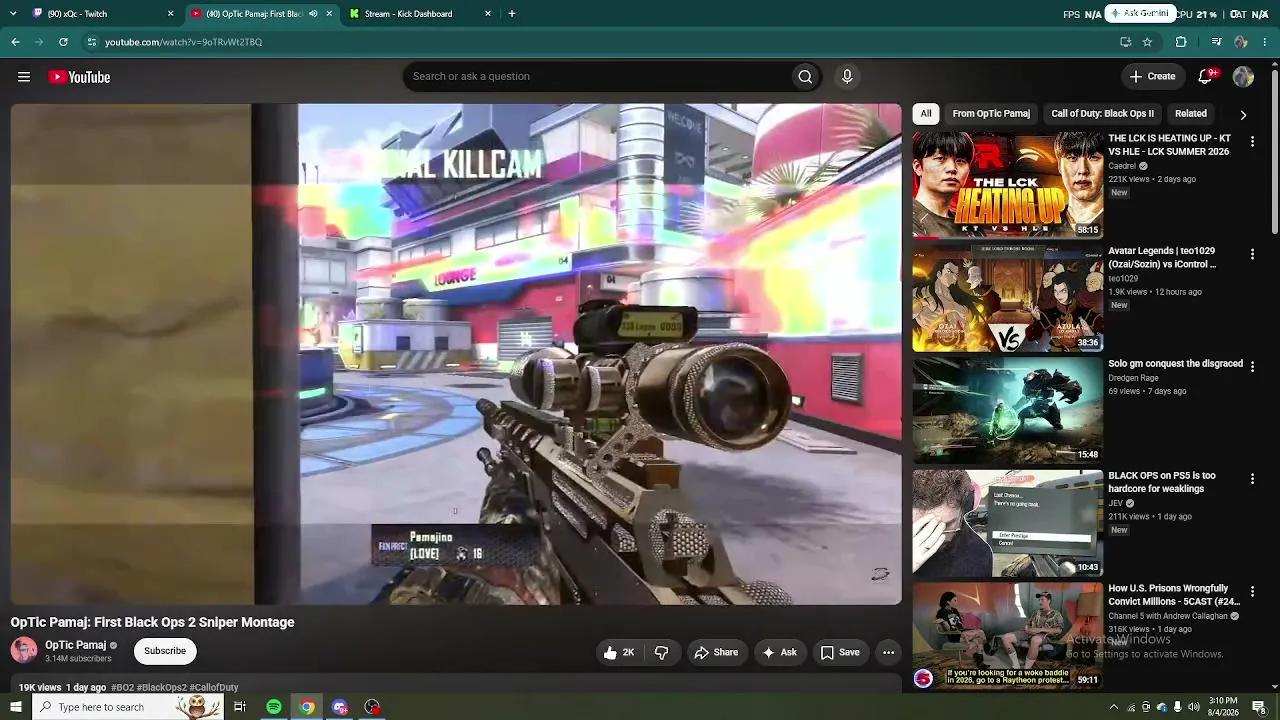
Task: Open Avatar Legends teo1029 video thumbnail
Action: [1008, 298]
